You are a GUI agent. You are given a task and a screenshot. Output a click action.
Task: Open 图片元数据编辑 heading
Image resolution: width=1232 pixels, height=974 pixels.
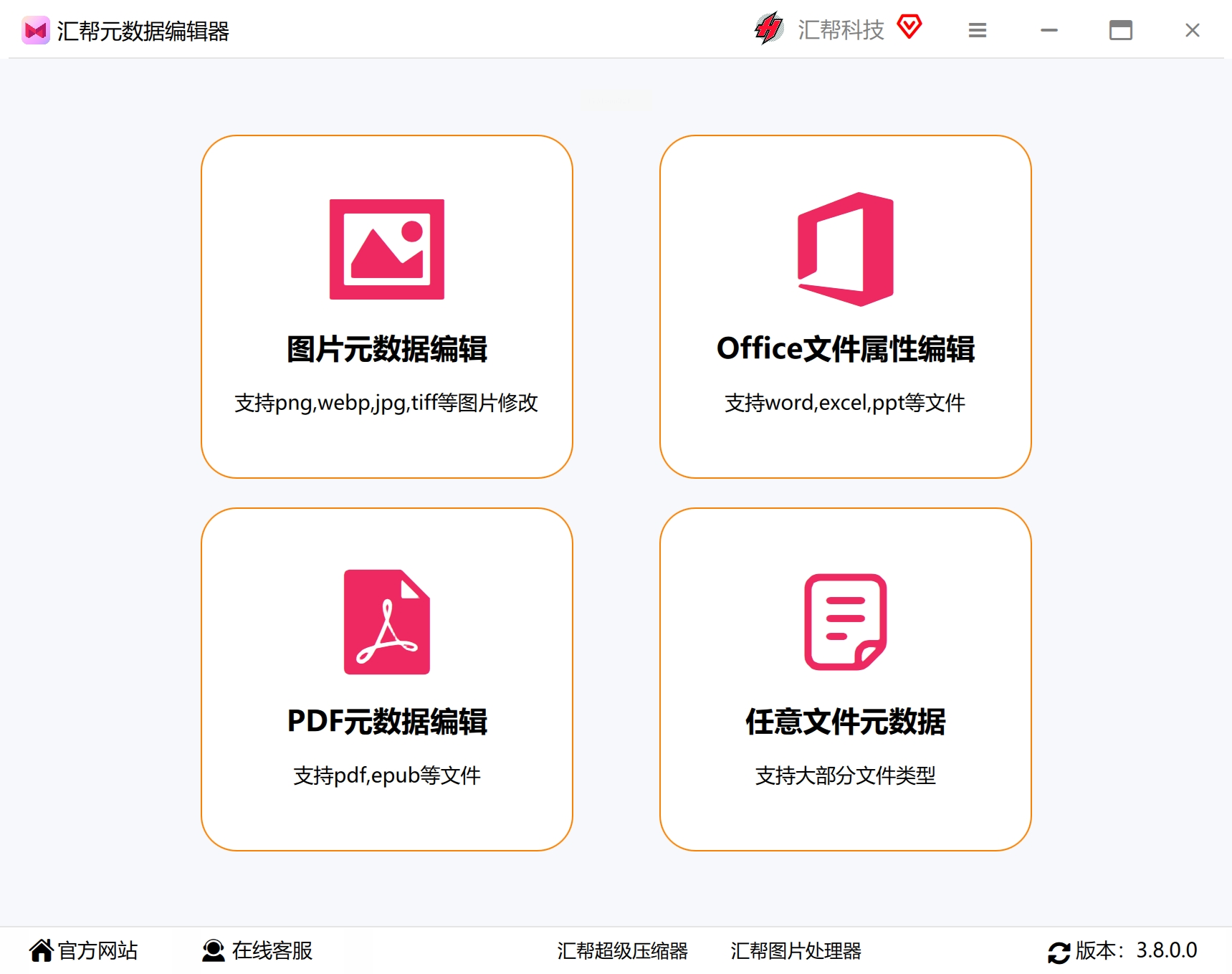click(387, 349)
